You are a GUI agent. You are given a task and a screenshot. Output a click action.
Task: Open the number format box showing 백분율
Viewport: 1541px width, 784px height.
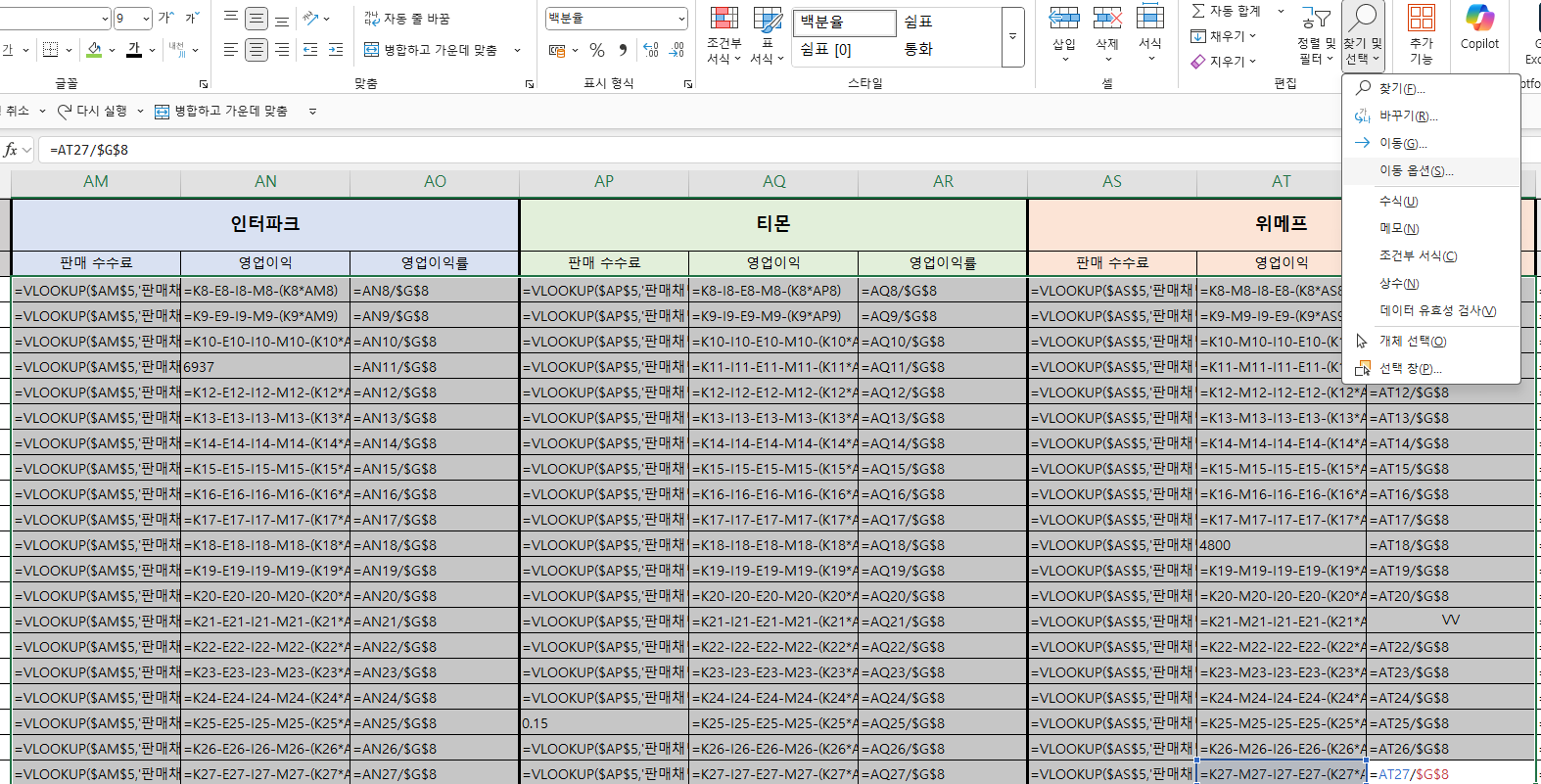click(617, 18)
